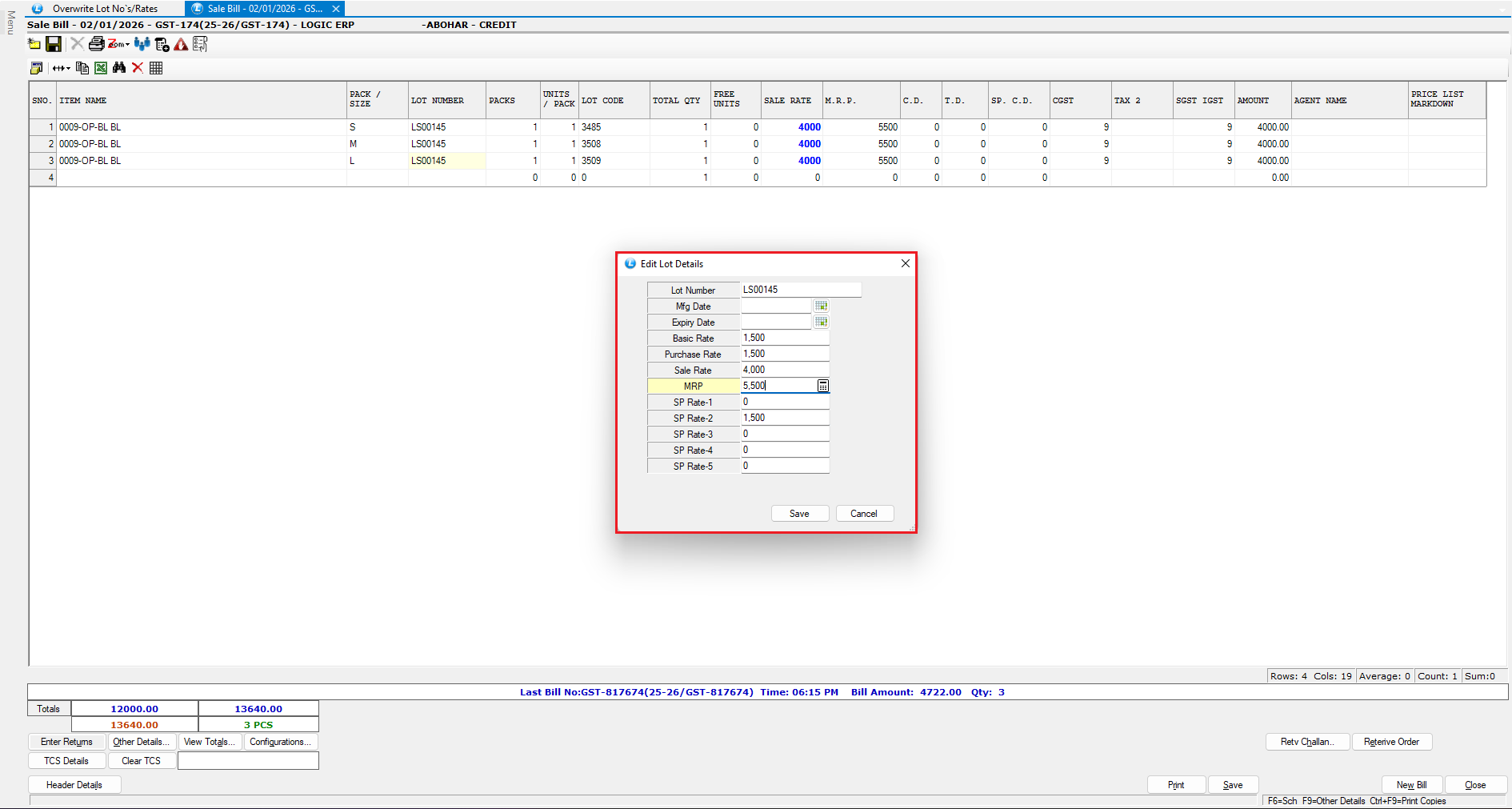The image size is (1512, 809).
Task: Open the Mfg Date calendar picker
Action: pos(821,306)
